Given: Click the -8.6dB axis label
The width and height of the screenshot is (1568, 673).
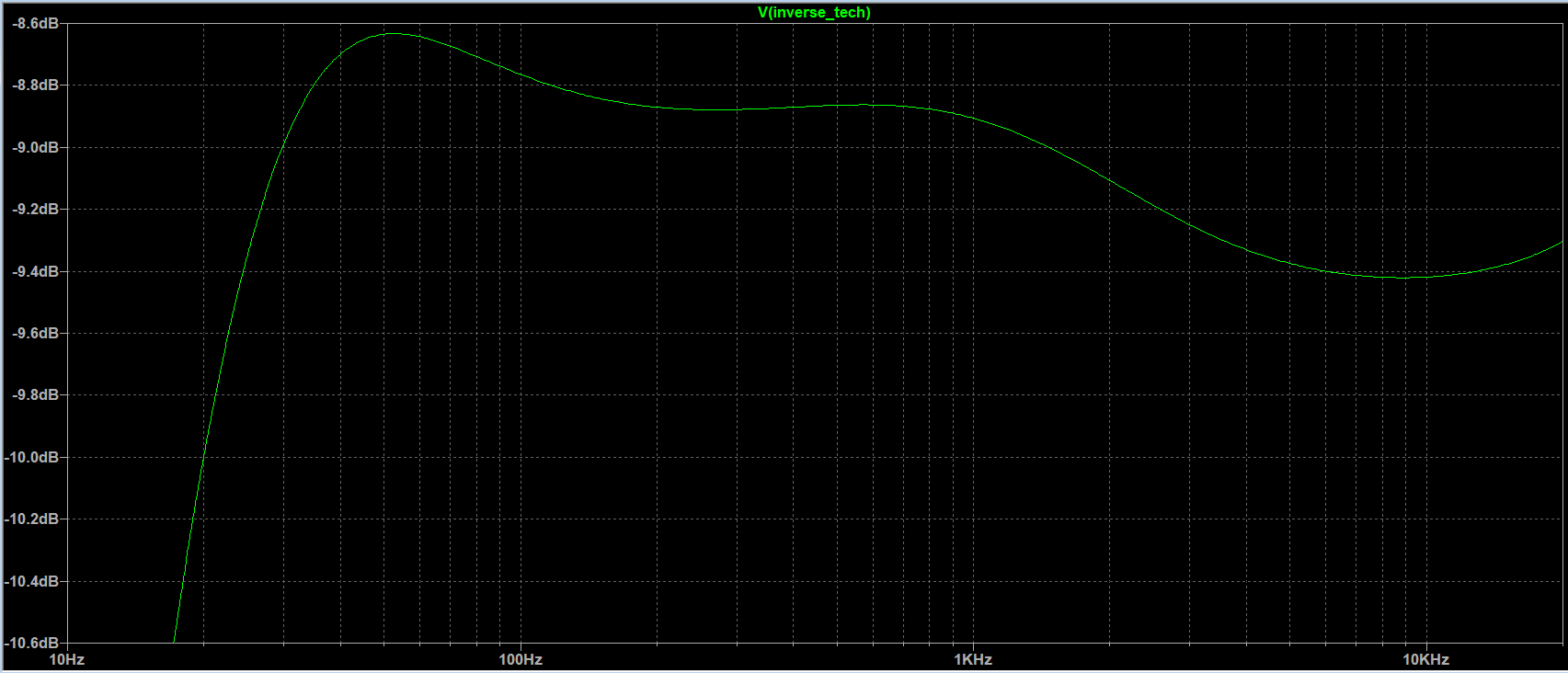Looking at the screenshot, I should click(35, 23).
